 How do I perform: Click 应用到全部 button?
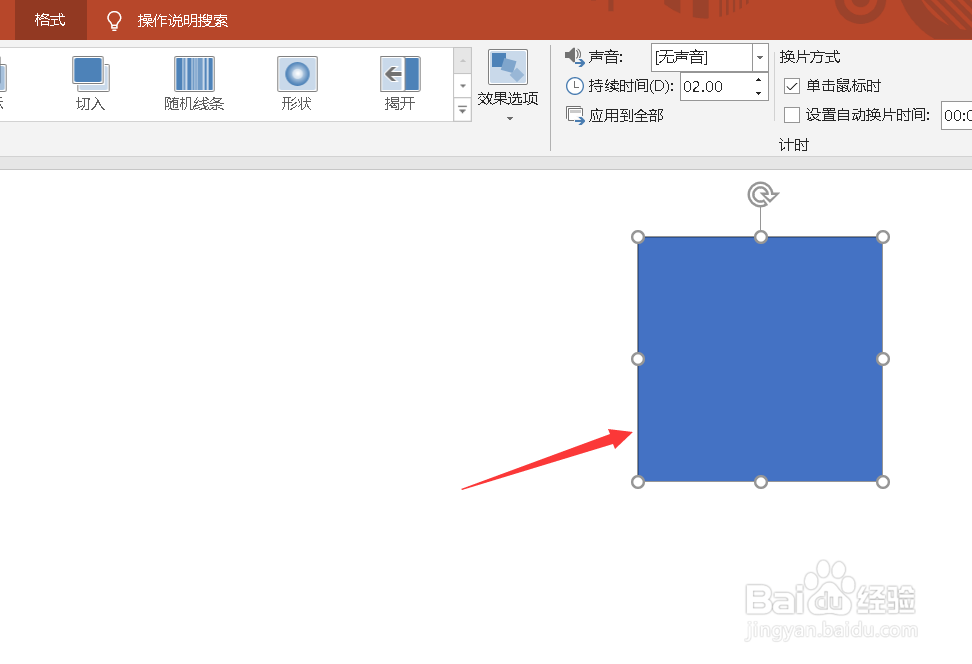point(614,115)
